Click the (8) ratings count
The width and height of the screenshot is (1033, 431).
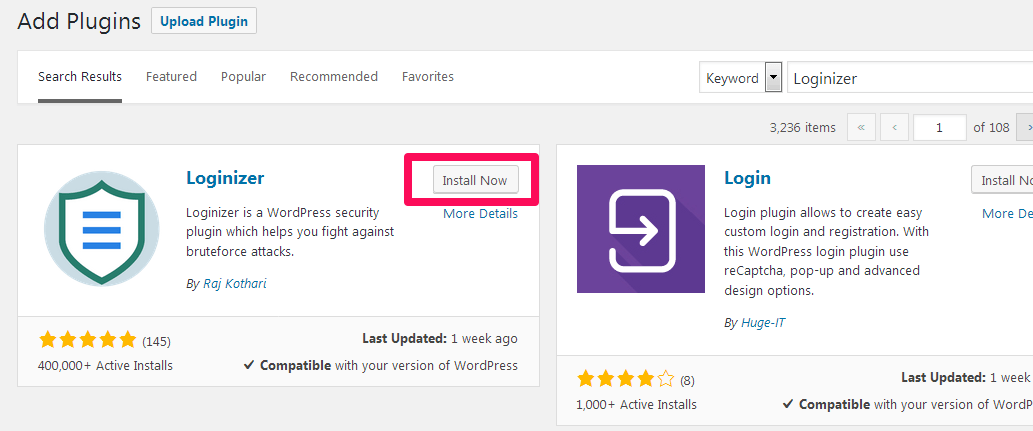pyautogui.click(x=687, y=380)
